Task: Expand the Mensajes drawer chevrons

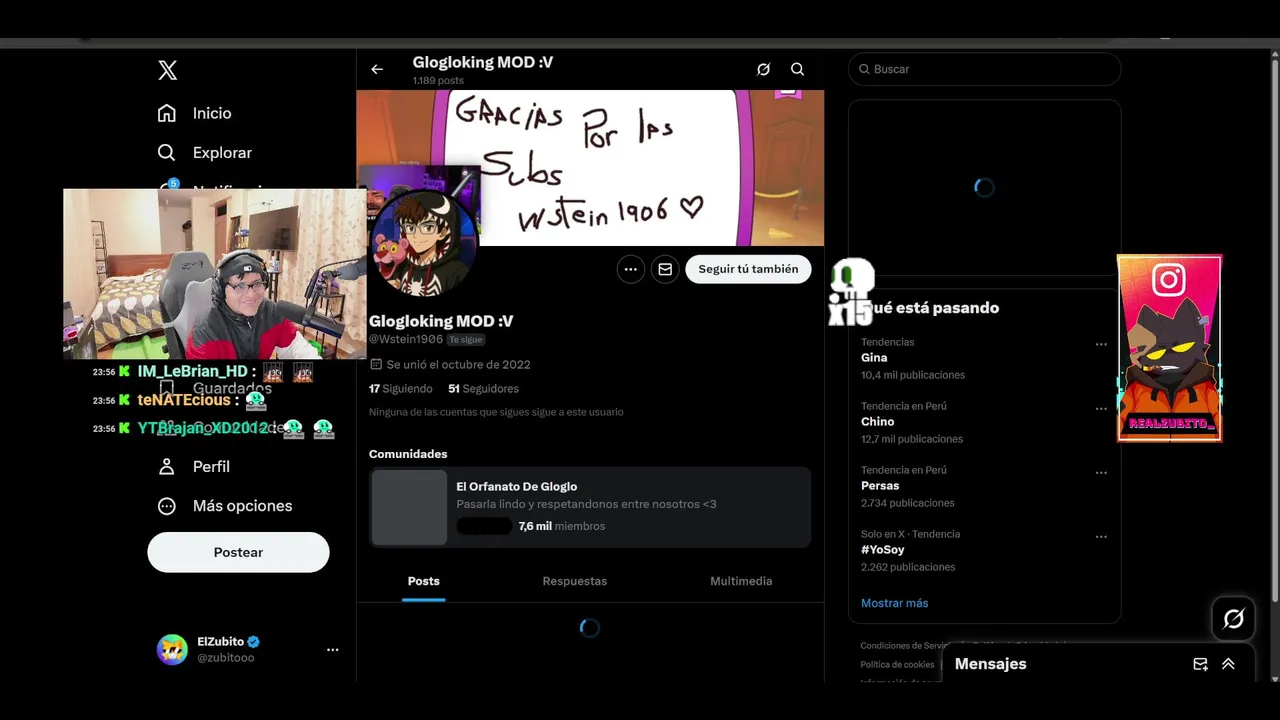Action: [x=1228, y=664]
